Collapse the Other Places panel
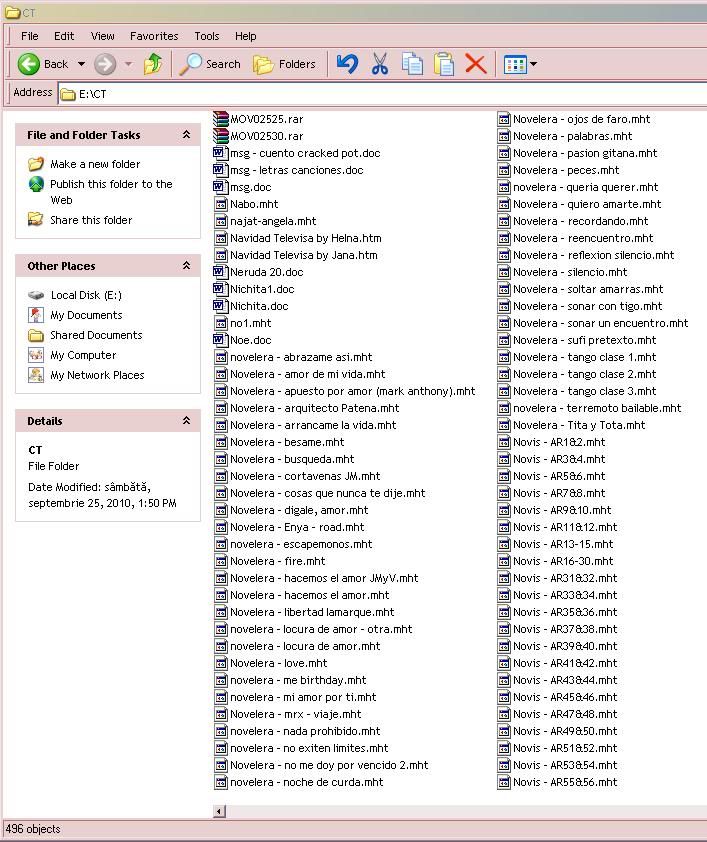Viewport: 707px width, 842px height. coord(186,266)
